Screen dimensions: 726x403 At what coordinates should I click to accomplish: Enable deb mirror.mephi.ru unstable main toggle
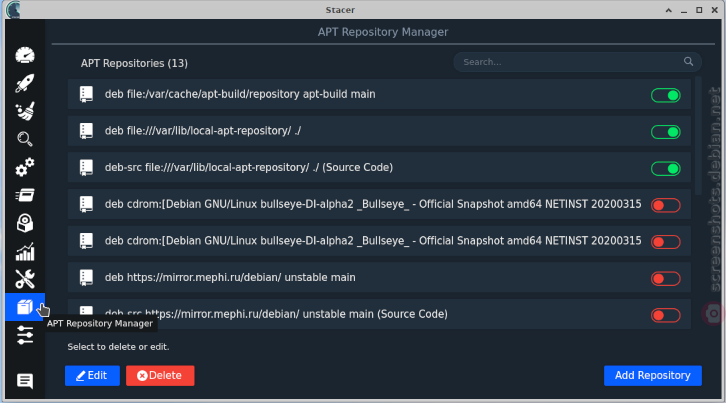pyautogui.click(x=665, y=279)
